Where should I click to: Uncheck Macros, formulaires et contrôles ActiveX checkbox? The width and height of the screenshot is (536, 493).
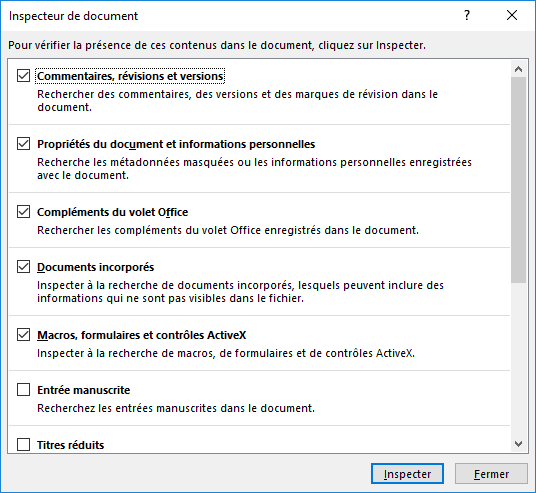pos(23,335)
